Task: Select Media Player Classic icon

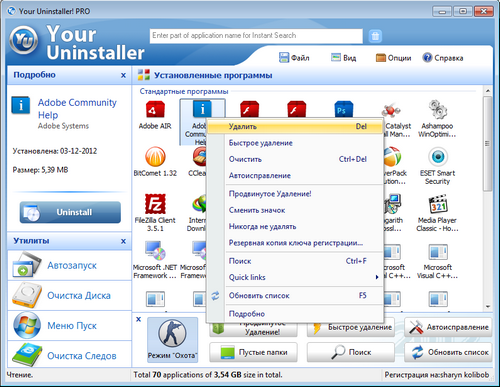Action: [437, 204]
